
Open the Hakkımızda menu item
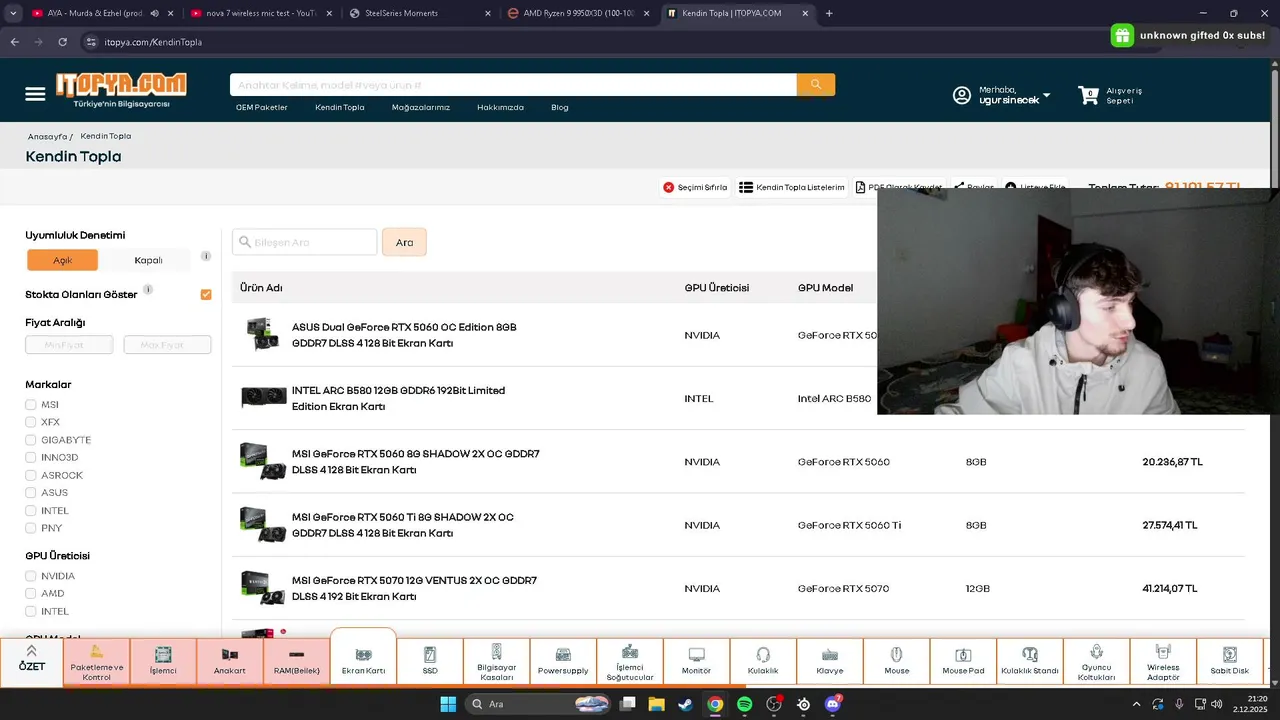[x=500, y=107]
